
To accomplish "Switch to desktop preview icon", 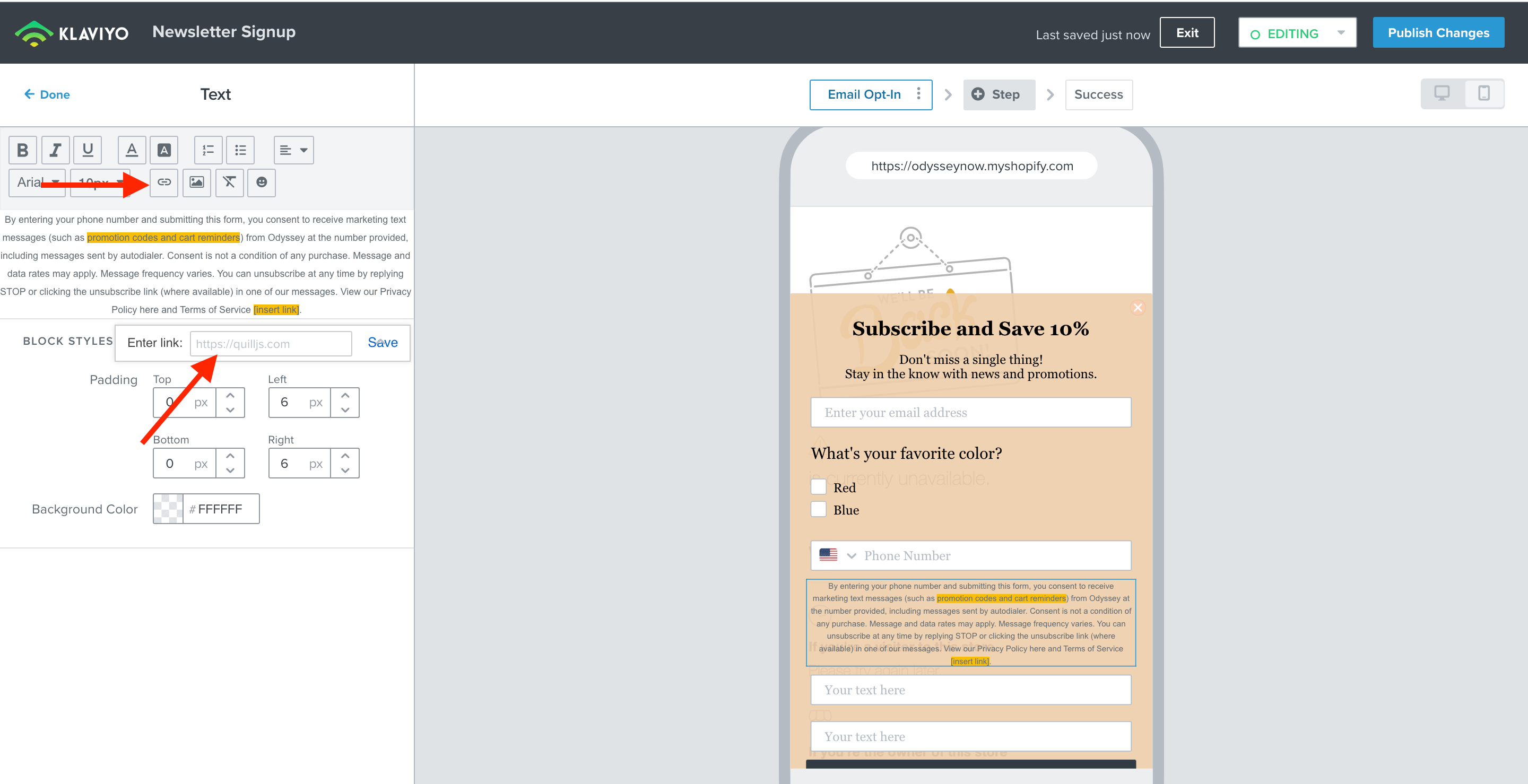I will (1442, 93).
